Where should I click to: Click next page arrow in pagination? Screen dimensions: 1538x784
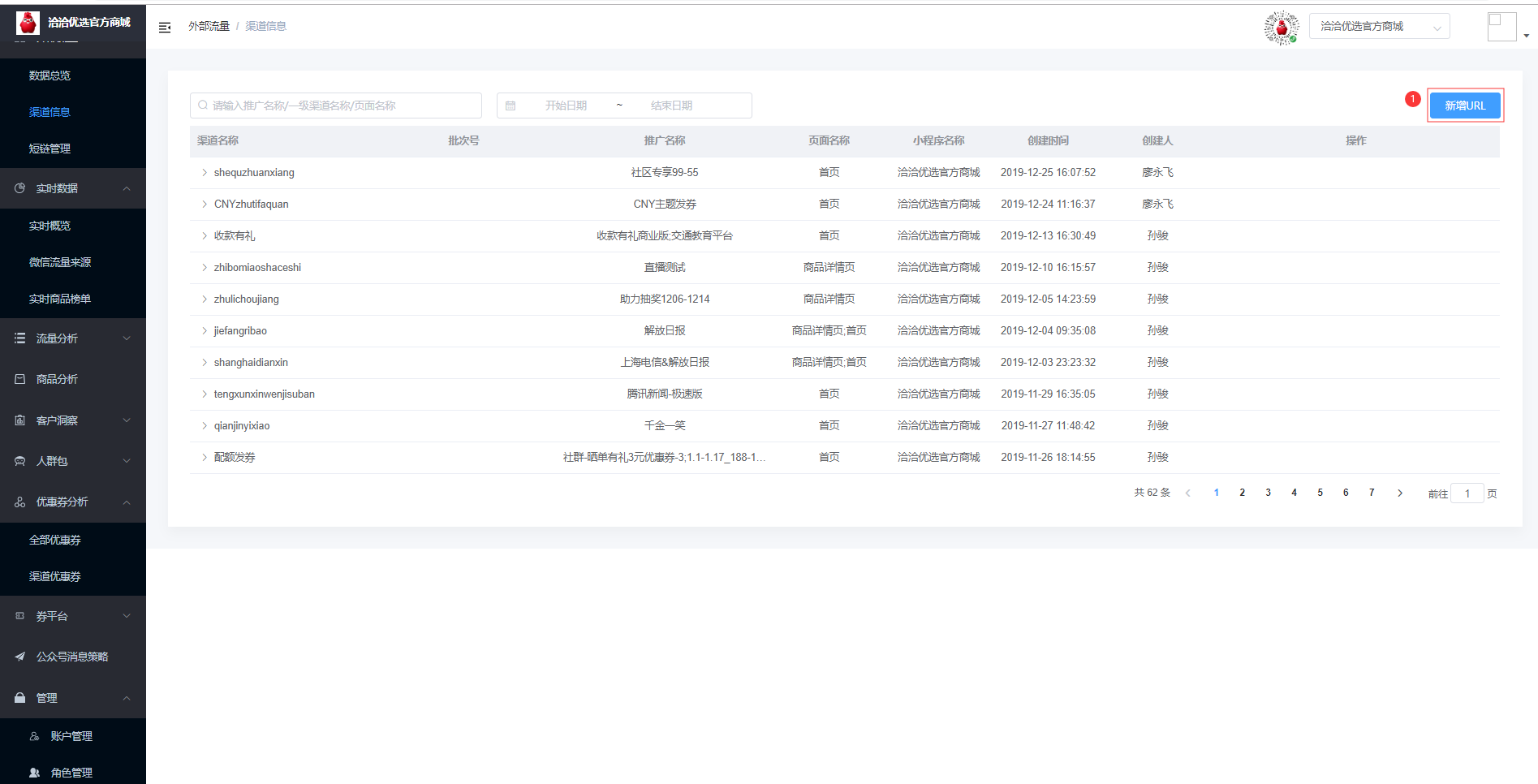point(1399,493)
